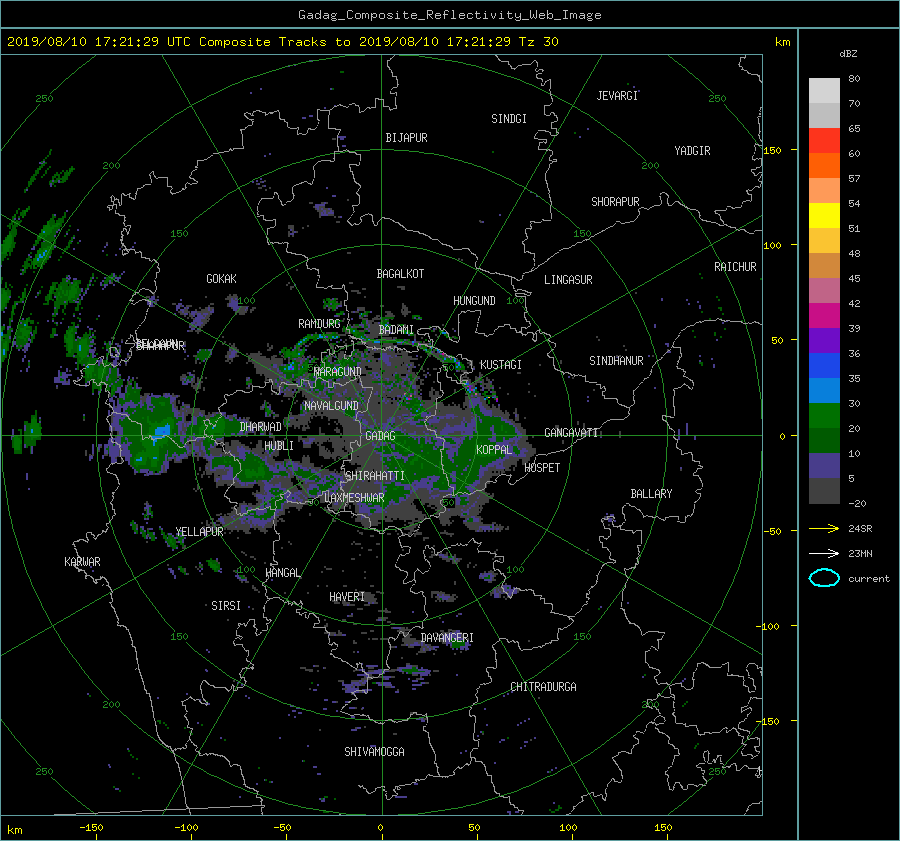
Task: Click the SHIVAMOGGA city label
Action: 374,751
